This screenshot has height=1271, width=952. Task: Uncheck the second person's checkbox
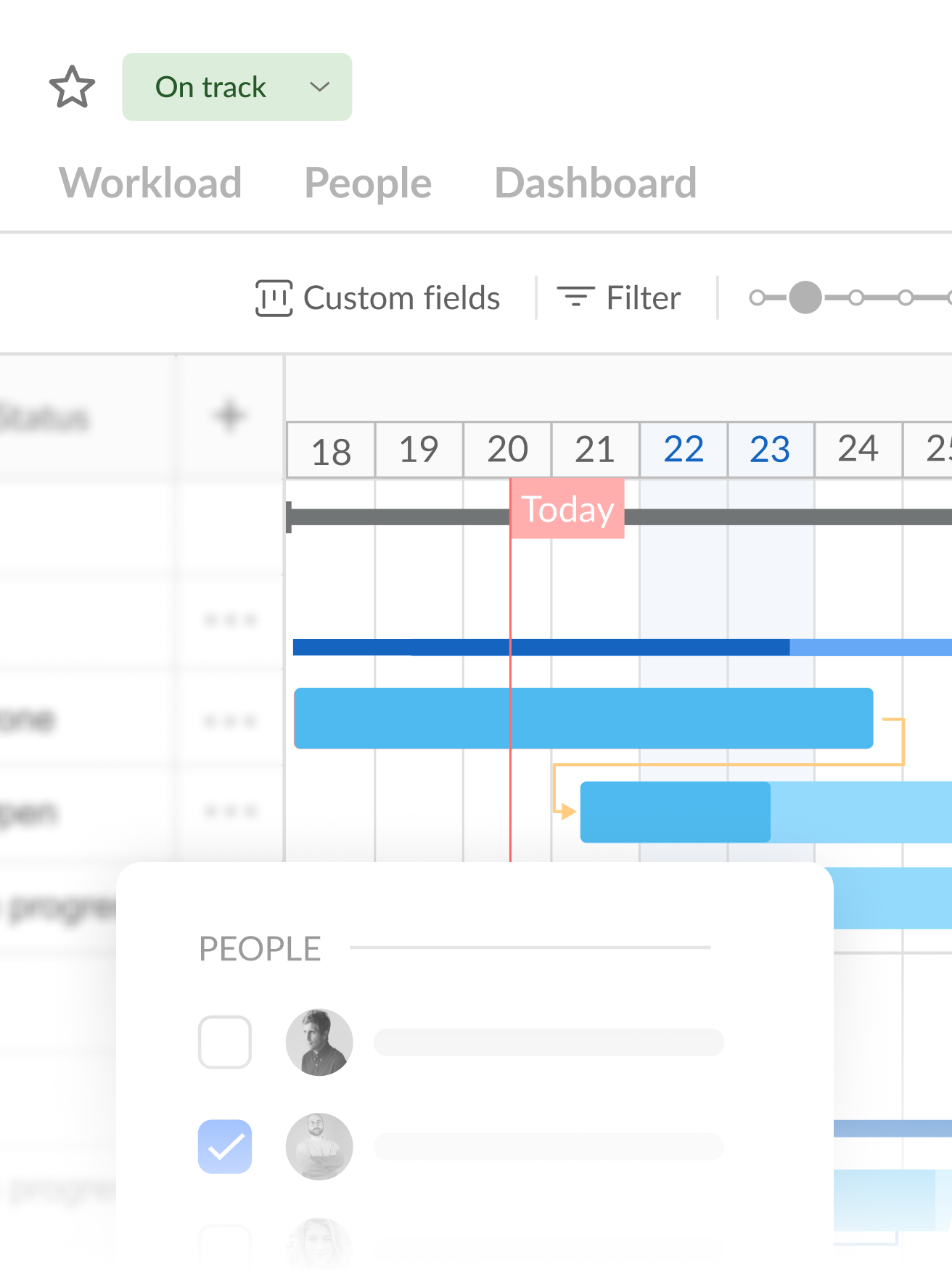225,1147
